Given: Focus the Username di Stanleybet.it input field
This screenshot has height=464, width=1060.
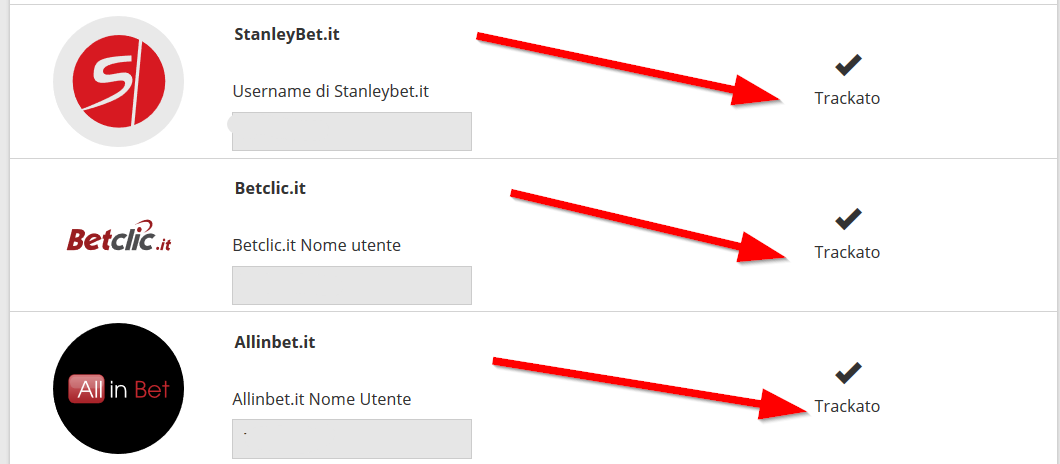Looking at the screenshot, I should [352, 131].
